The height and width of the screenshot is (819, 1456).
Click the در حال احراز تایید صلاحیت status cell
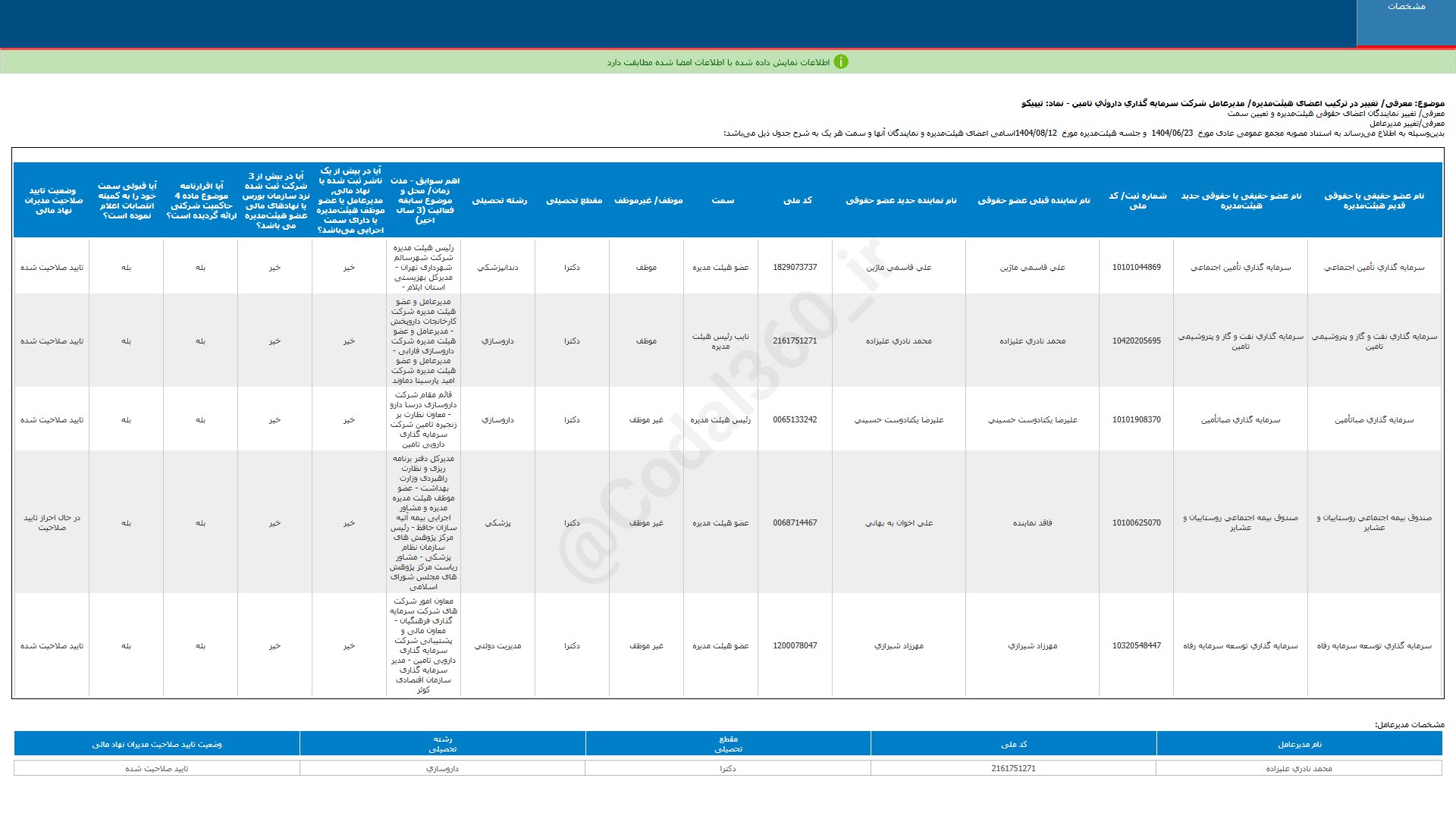(52, 522)
